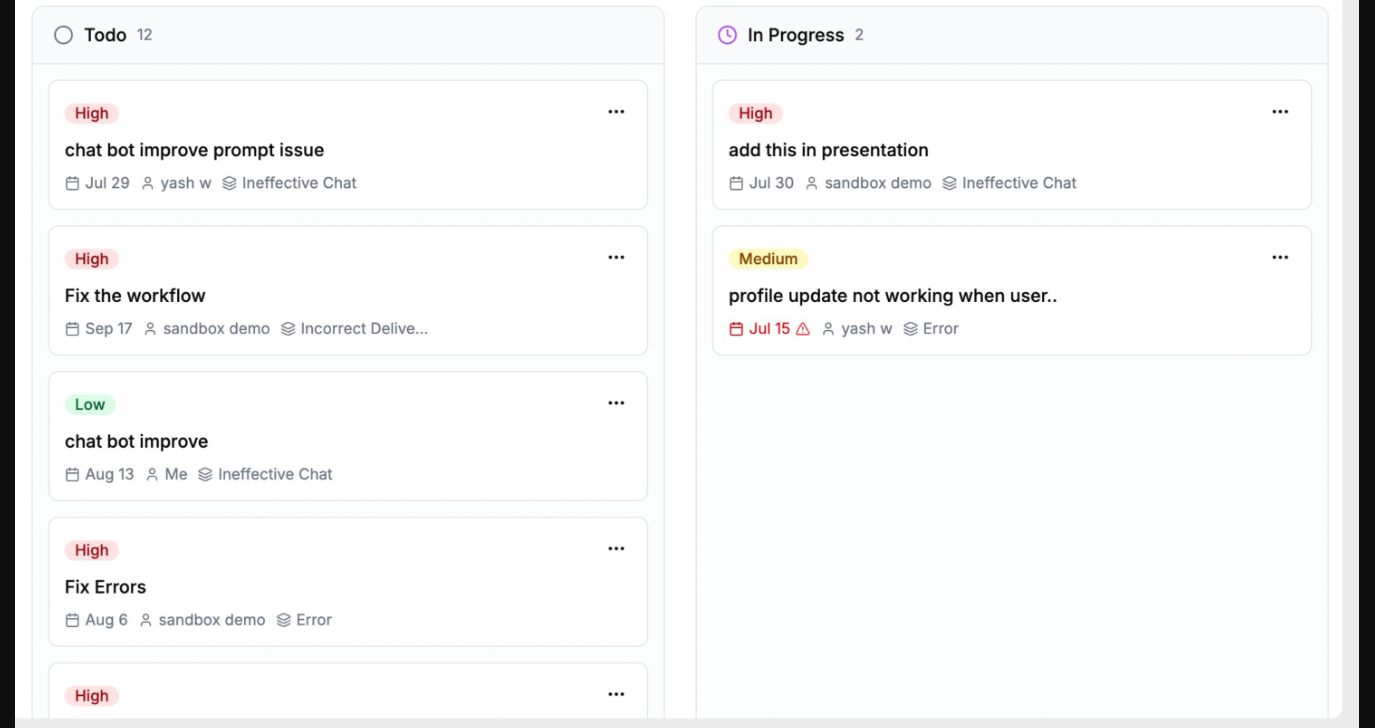
Task: Click person icon beside 'Me' assignee
Action: pyautogui.click(x=152, y=474)
